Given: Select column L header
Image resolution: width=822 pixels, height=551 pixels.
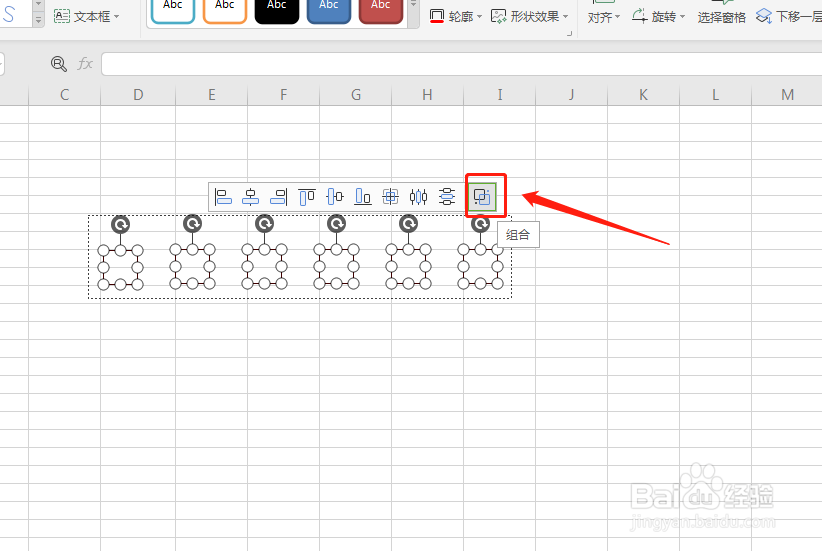Looking at the screenshot, I should [715, 95].
